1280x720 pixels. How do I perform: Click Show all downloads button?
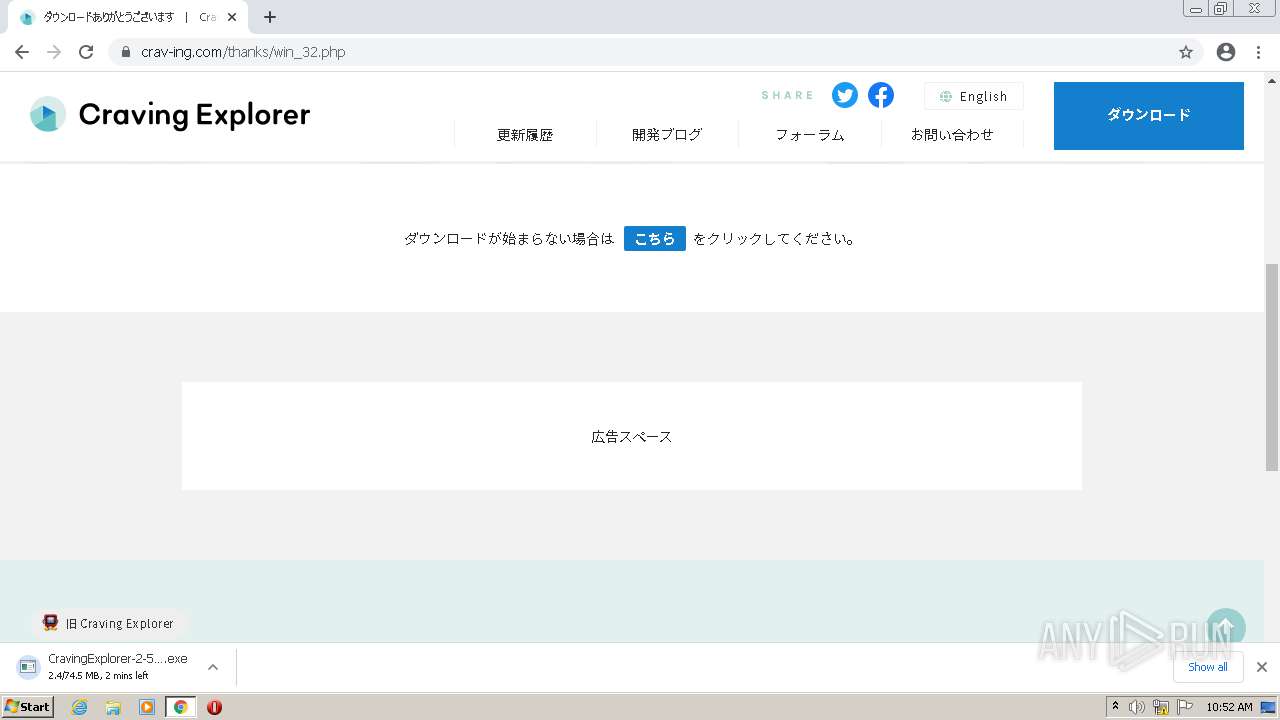click(x=1208, y=667)
